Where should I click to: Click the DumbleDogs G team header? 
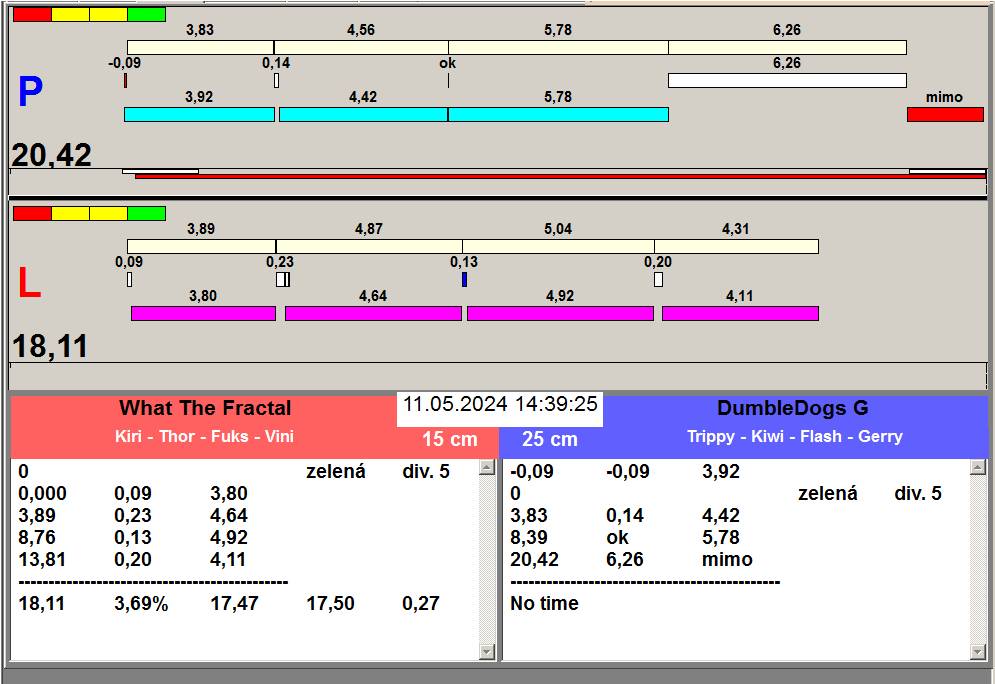(793, 408)
